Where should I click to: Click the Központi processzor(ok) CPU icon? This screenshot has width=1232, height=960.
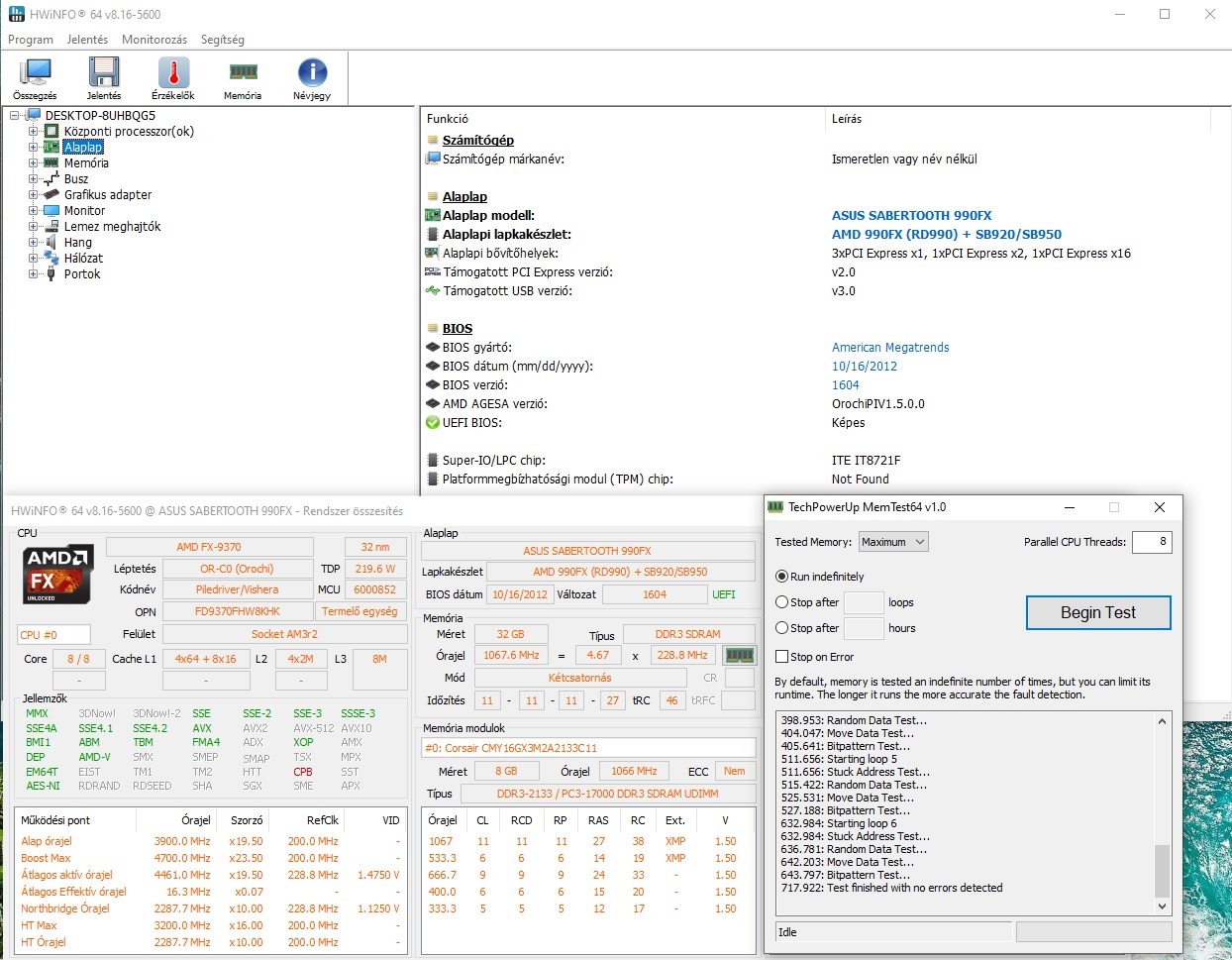pos(51,131)
